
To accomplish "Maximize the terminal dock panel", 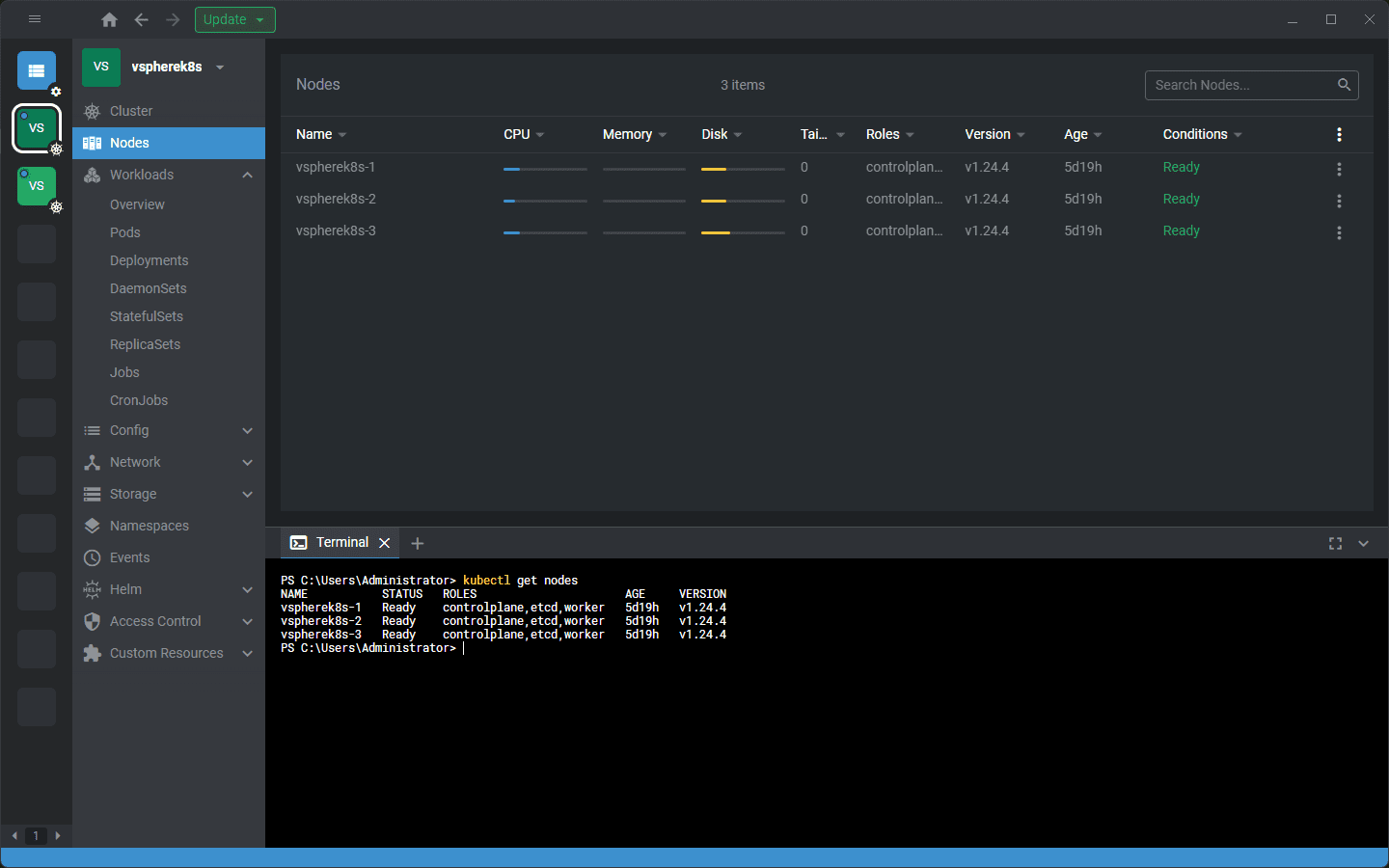I will pos(1335,544).
